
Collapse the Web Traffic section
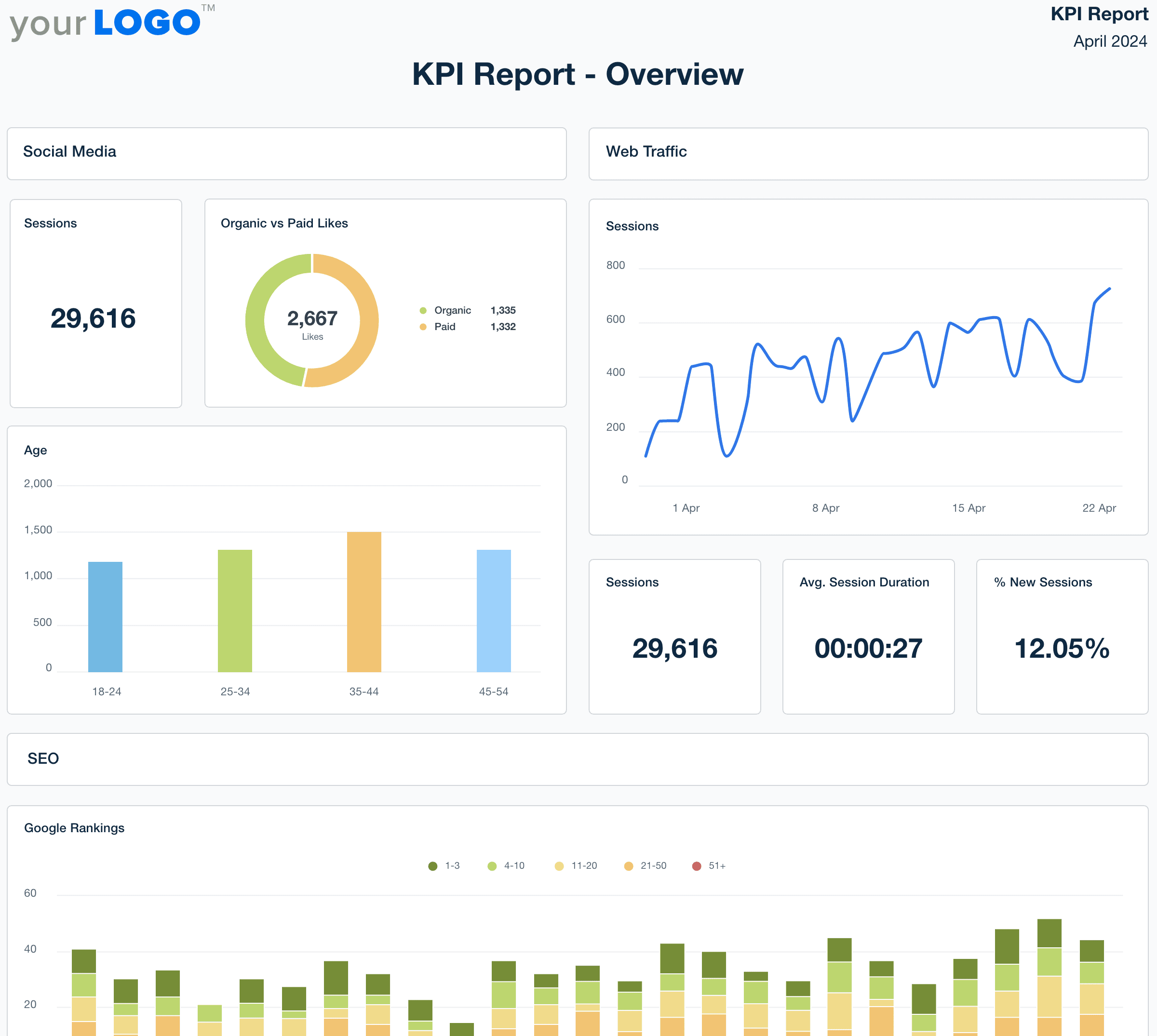pos(646,151)
